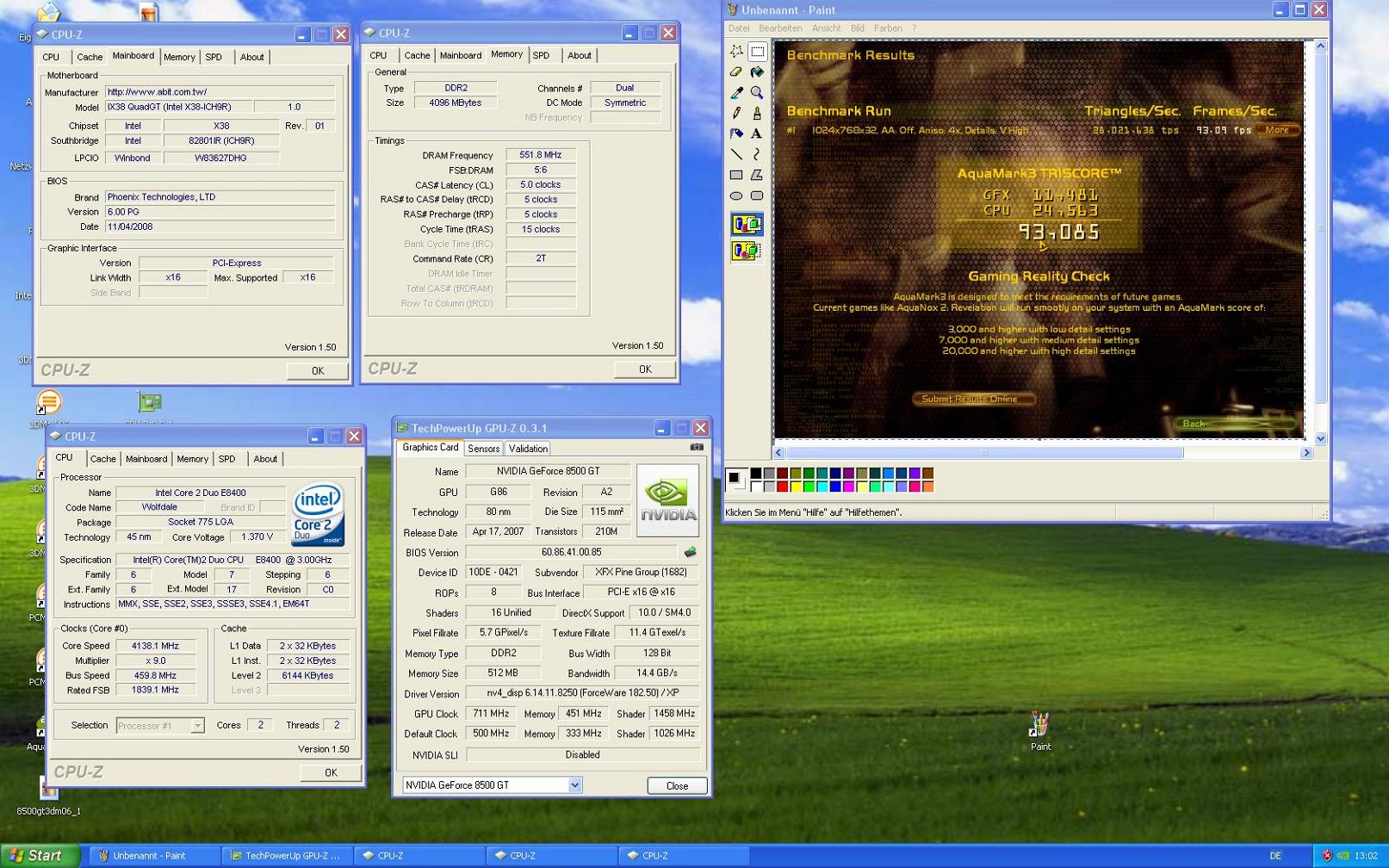
Task: Click the GPU-Z BIOS save chip icon
Action: 690,552
